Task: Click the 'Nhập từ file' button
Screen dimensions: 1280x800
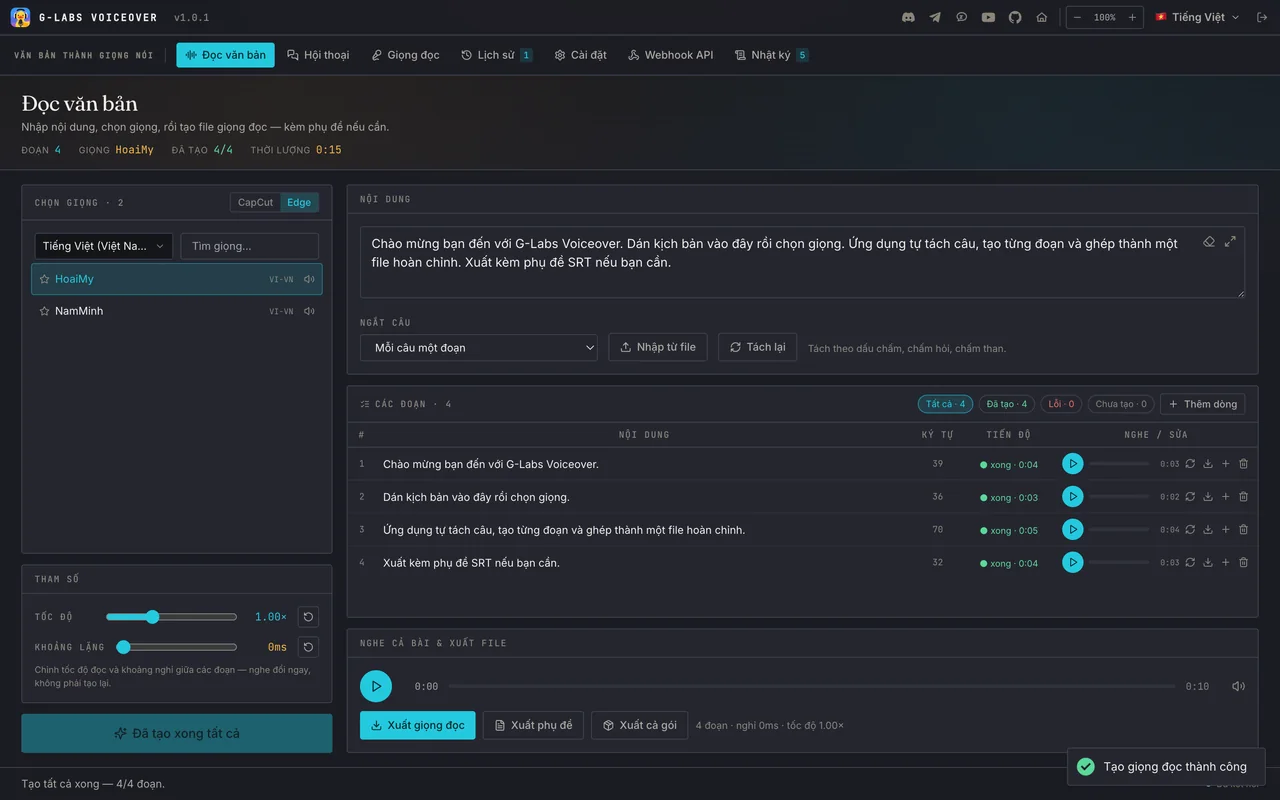Action: [658, 347]
